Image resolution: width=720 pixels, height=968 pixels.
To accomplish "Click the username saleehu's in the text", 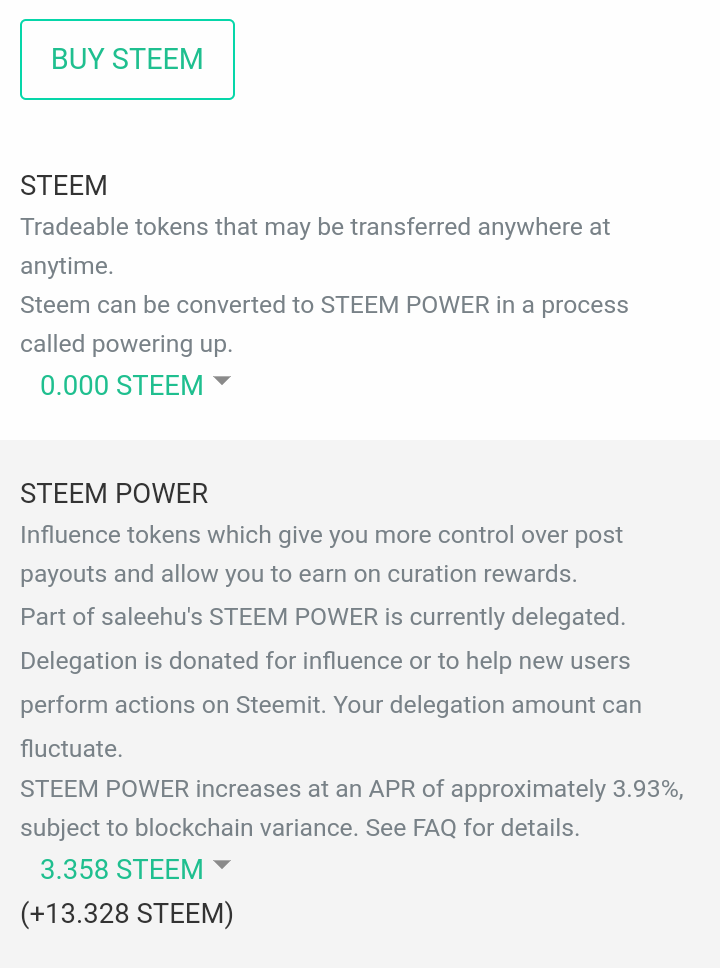I will pos(152,617).
